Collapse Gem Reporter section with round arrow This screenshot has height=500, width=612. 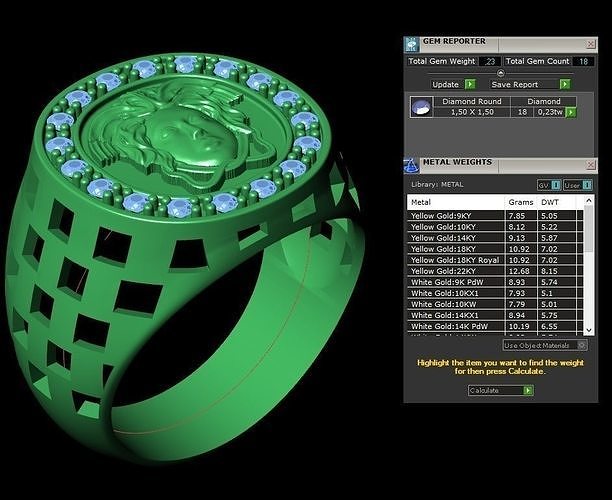(501, 73)
